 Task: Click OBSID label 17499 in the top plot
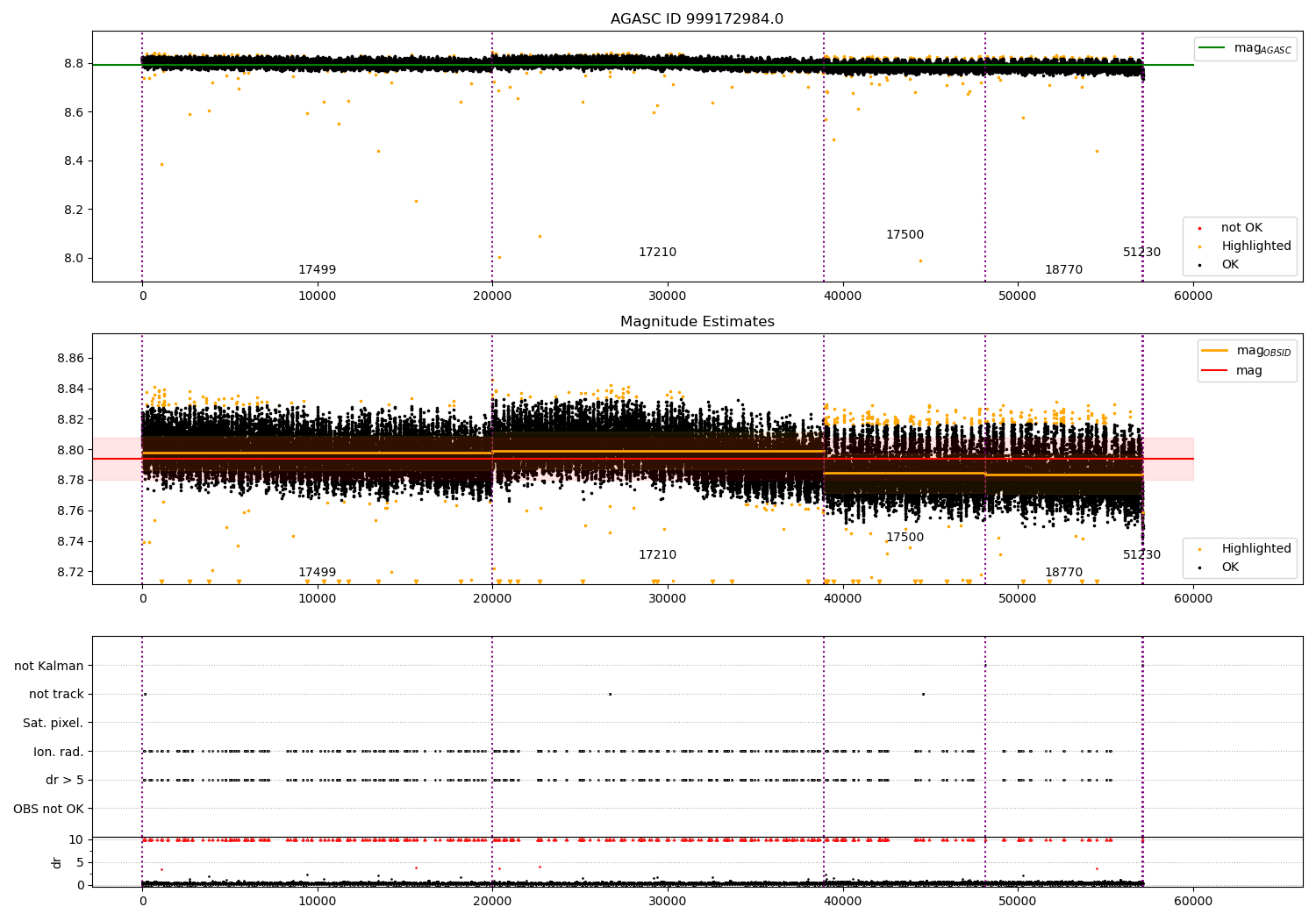click(317, 270)
